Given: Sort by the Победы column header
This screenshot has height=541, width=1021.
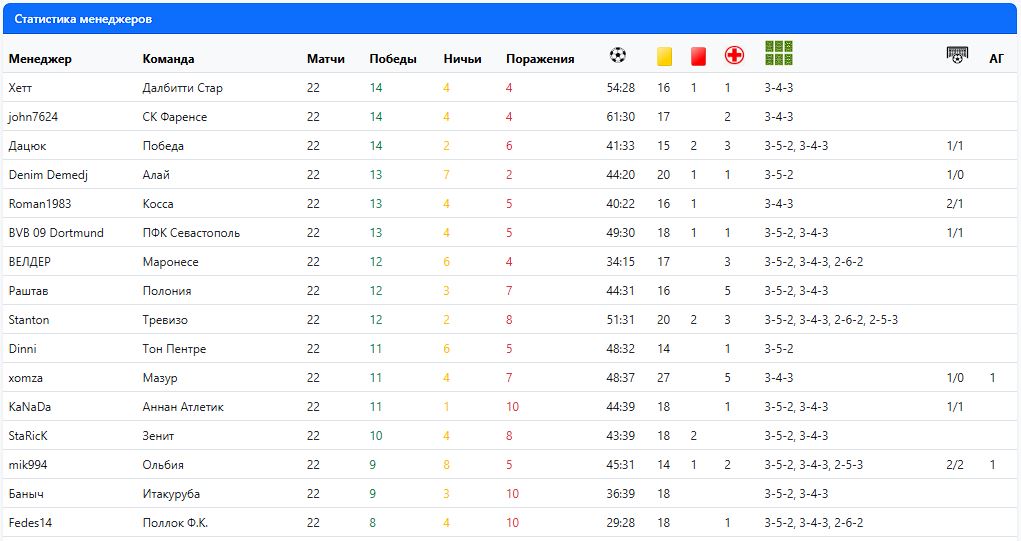Looking at the screenshot, I should pyautogui.click(x=393, y=59).
